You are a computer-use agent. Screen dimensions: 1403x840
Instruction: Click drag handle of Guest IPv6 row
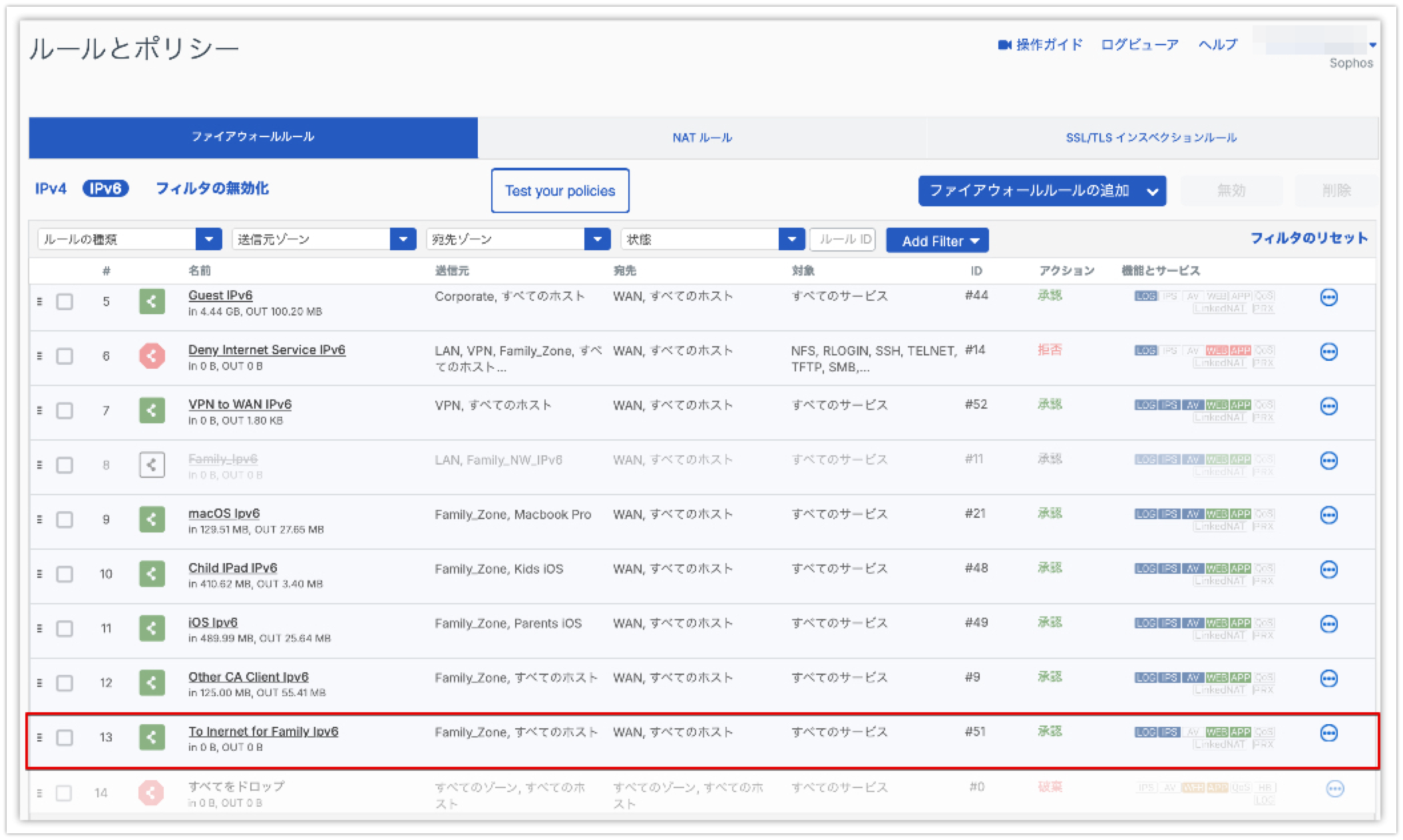[39, 302]
